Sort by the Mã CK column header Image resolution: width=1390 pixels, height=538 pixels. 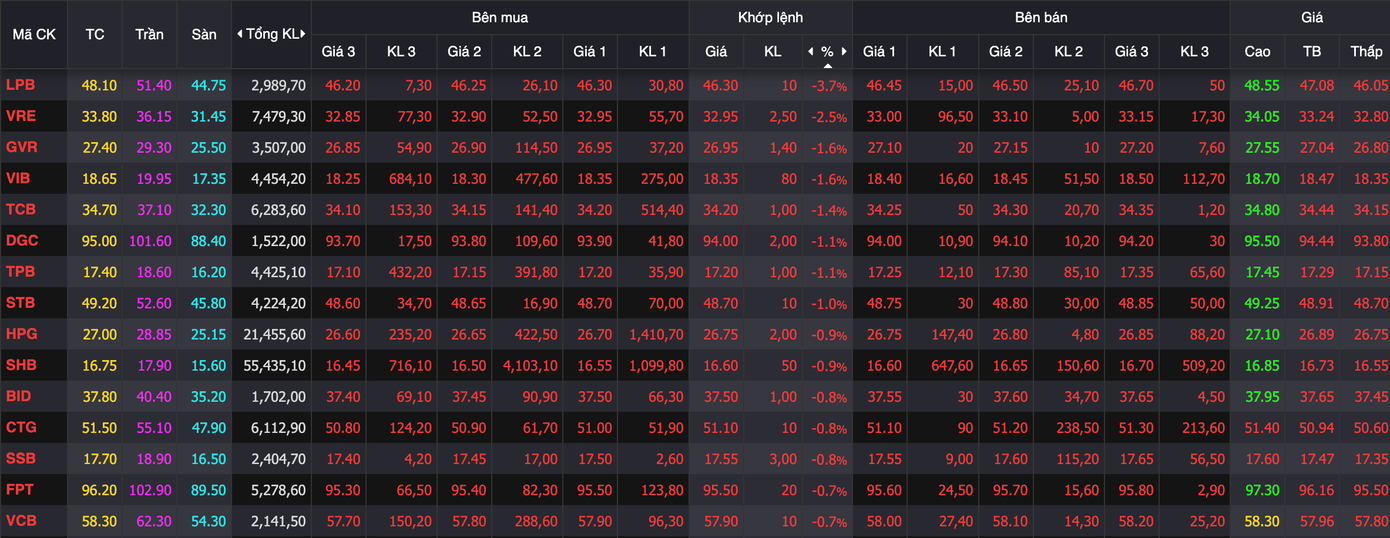click(x=34, y=34)
